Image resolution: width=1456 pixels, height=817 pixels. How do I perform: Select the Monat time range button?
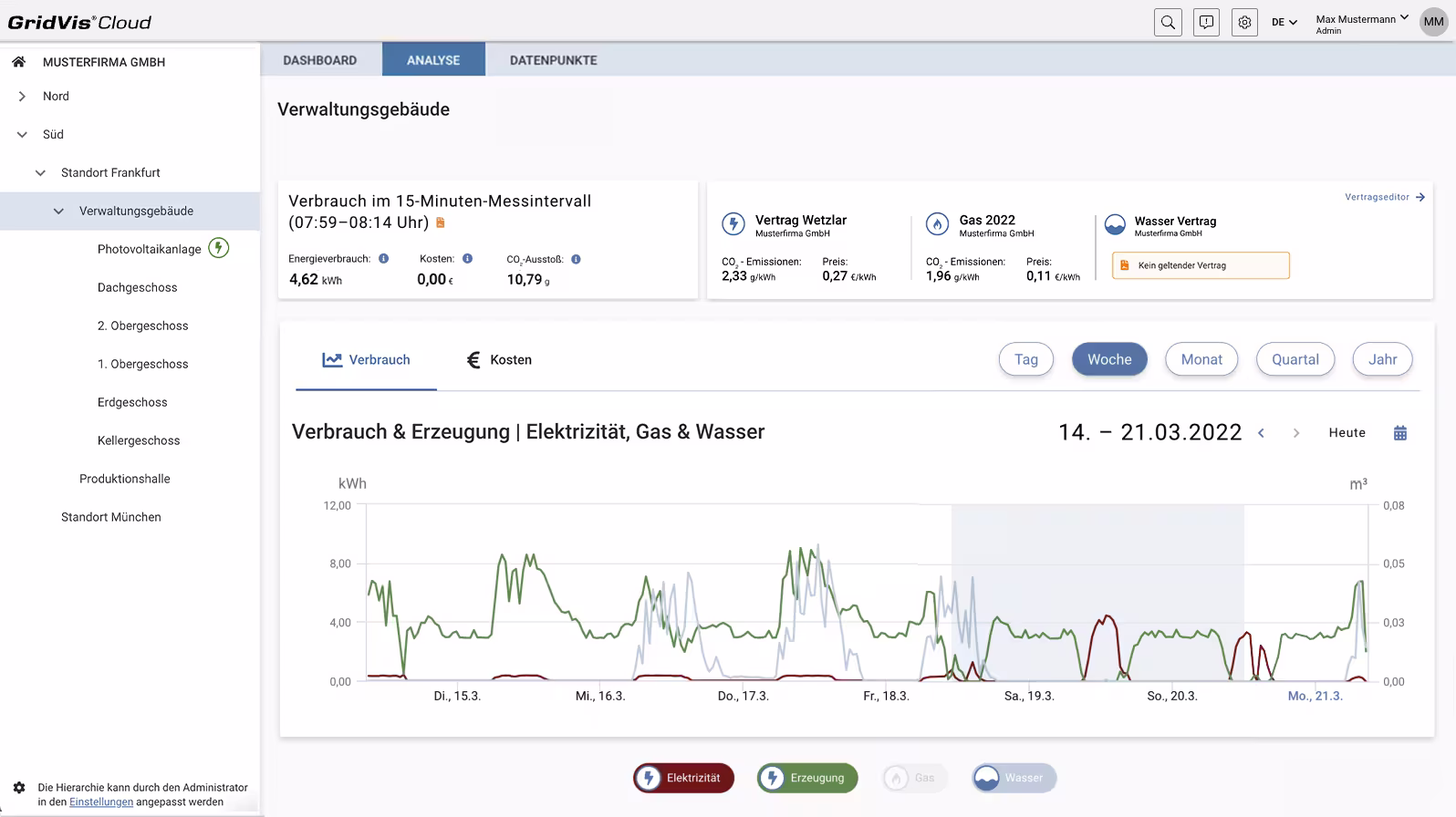pyautogui.click(x=1201, y=359)
